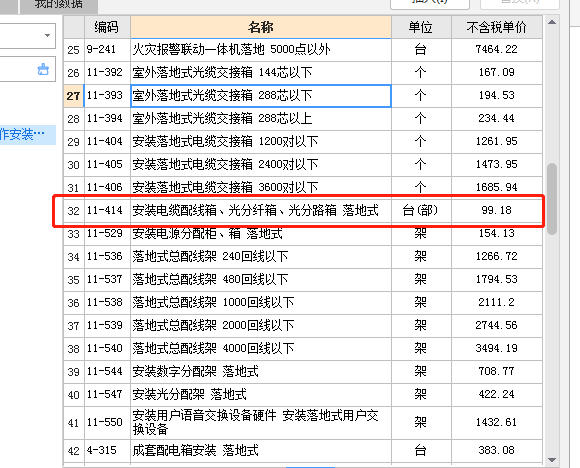Select code 11-537 cell
580x468 pixels.
(107, 279)
